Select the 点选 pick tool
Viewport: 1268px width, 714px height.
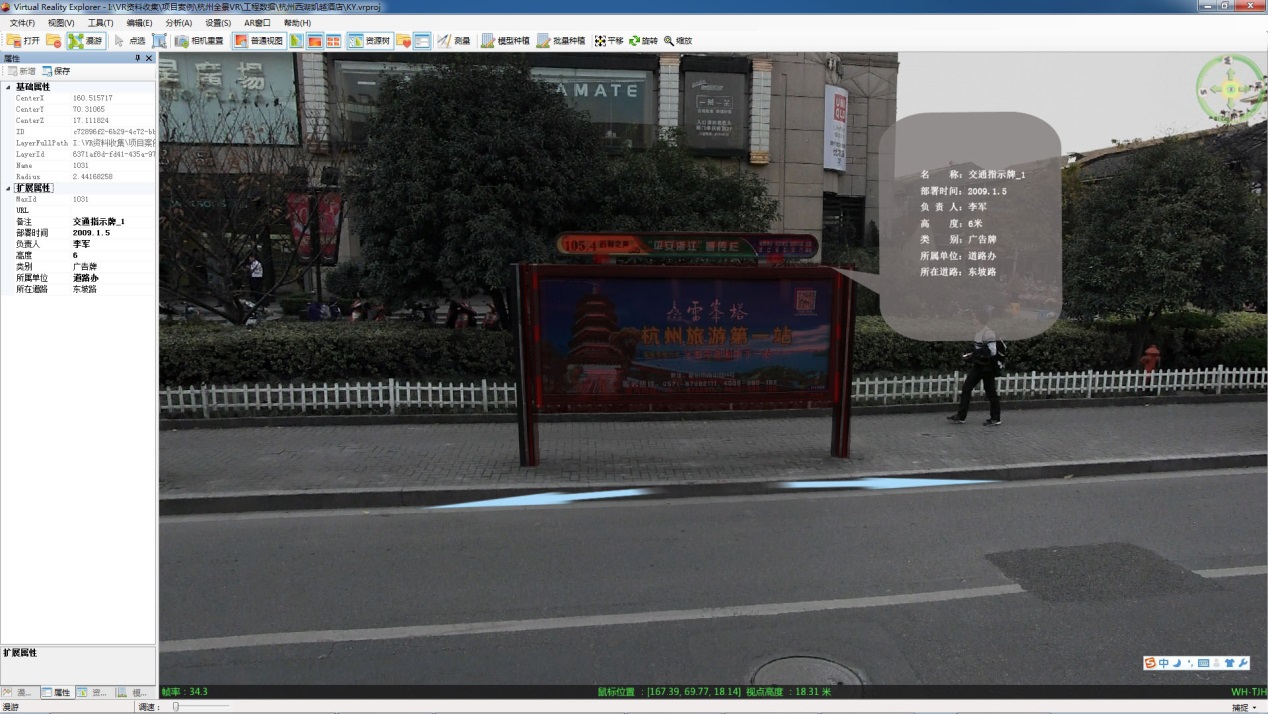tap(130, 41)
